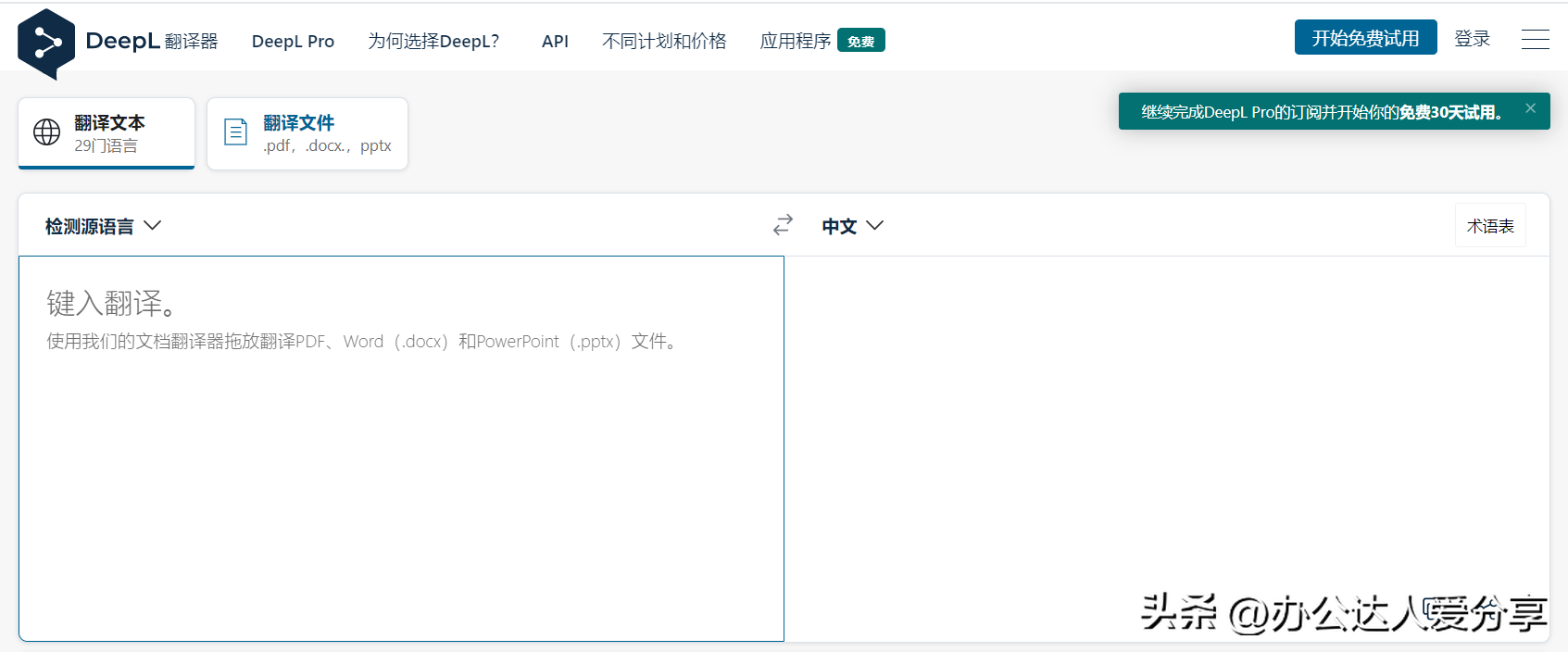Open 为何选择DeepL? menu item
This screenshot has width=1568, height=652.
433,42
